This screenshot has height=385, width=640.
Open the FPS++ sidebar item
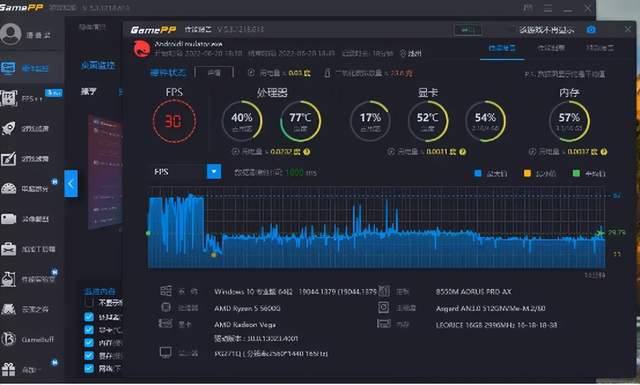click(31, 98)
